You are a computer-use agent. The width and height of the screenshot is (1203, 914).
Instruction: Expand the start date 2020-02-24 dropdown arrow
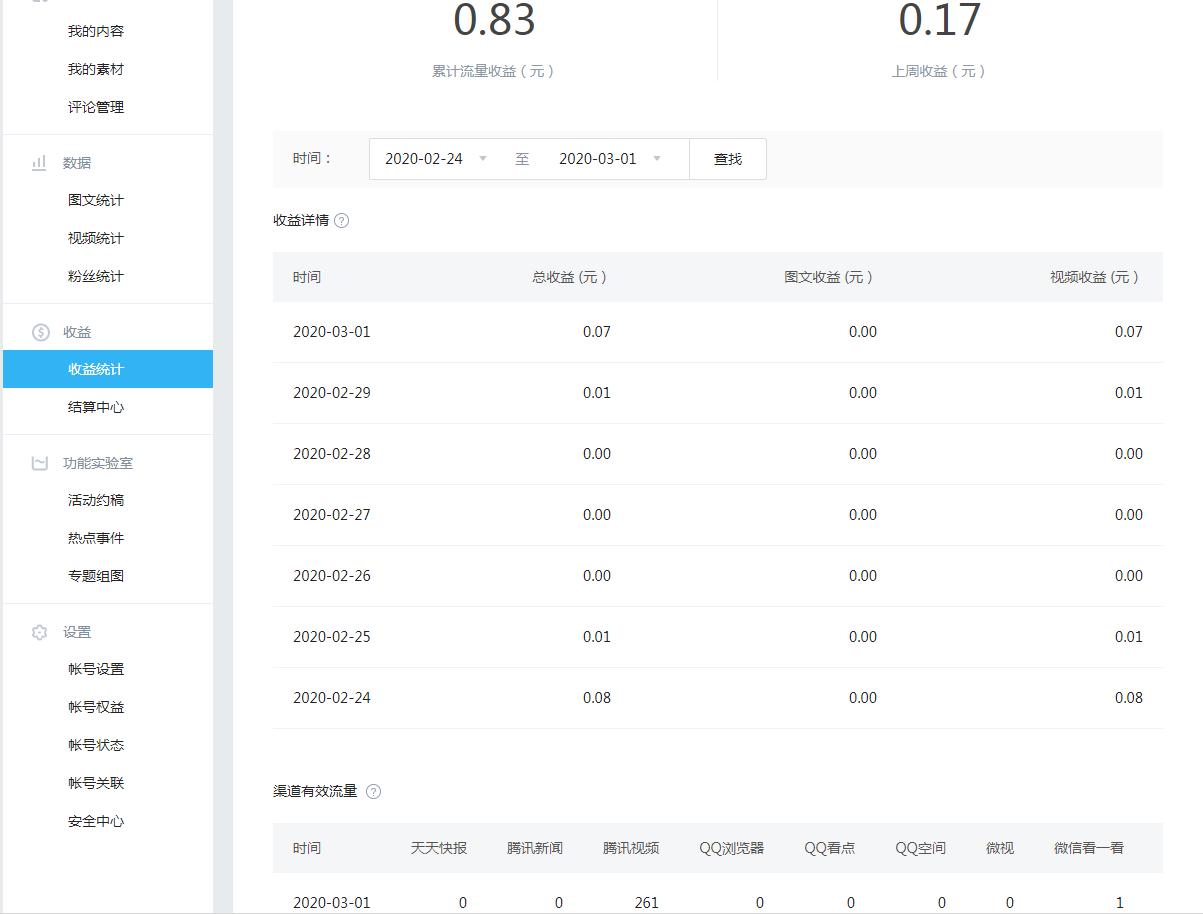pos(483,159)
